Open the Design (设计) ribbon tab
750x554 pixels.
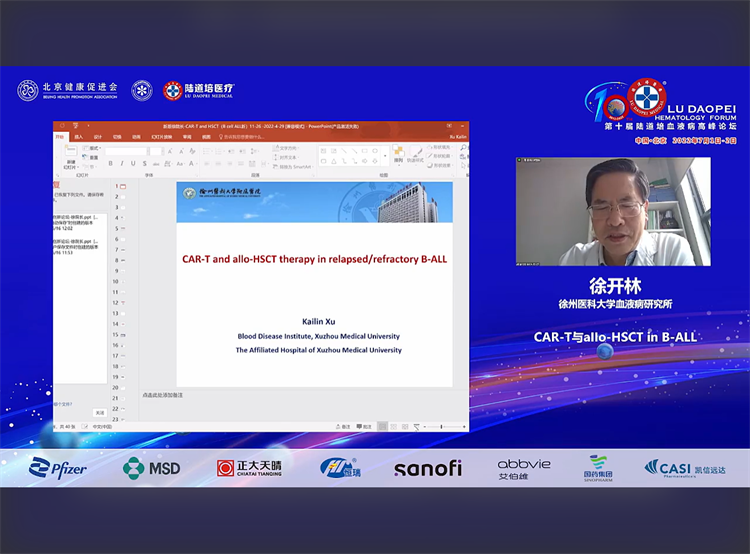[x=97, y=136]
